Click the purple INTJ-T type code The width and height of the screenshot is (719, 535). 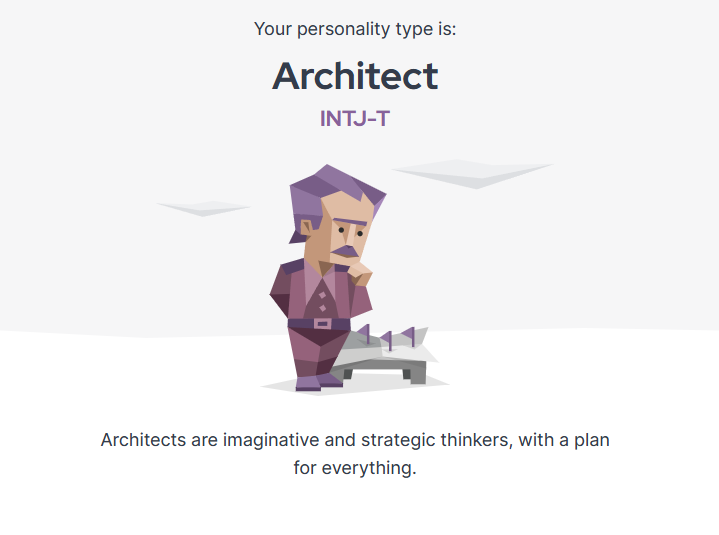355,119
